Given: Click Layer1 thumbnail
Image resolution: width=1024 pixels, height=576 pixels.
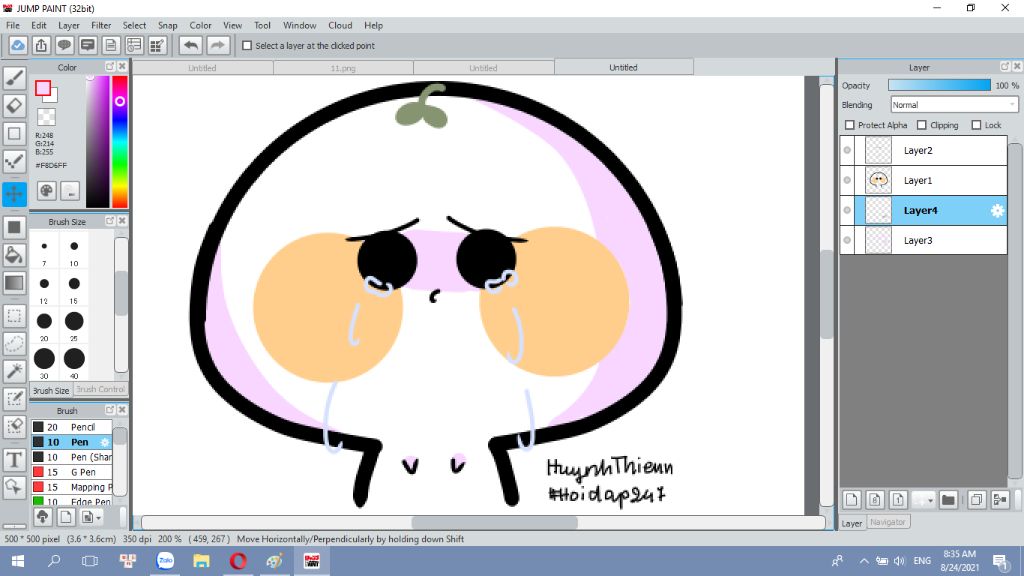Looking at the screenshot, I should [878, 180].
